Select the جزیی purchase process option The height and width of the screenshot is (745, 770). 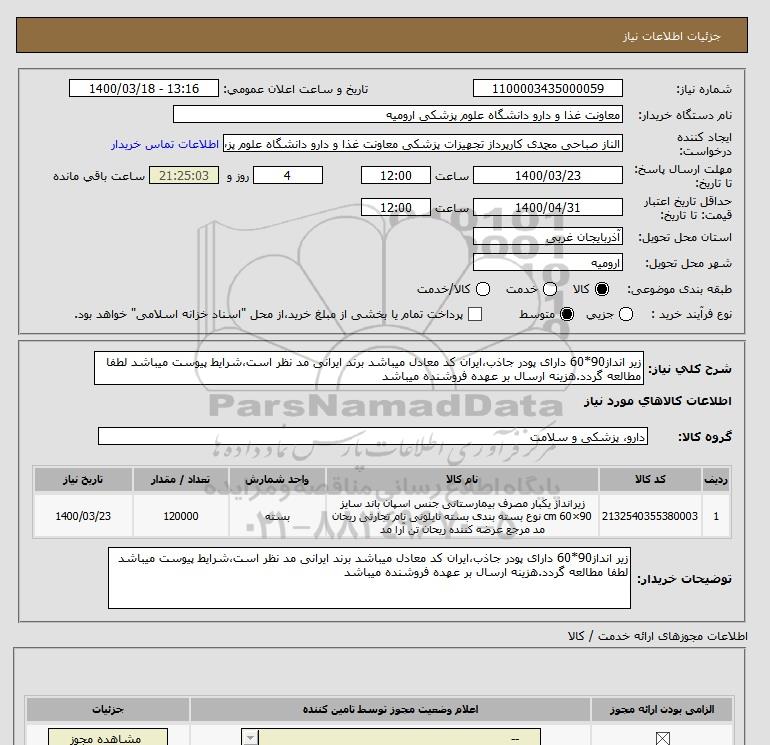pos(627,314)
